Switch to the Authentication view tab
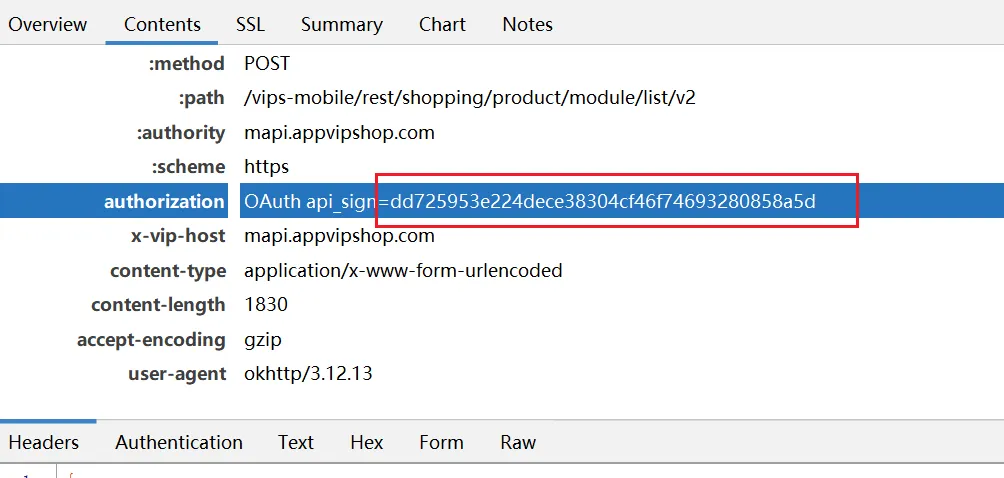The height and width of the screenshot is (478, 1004). point(179,442)
